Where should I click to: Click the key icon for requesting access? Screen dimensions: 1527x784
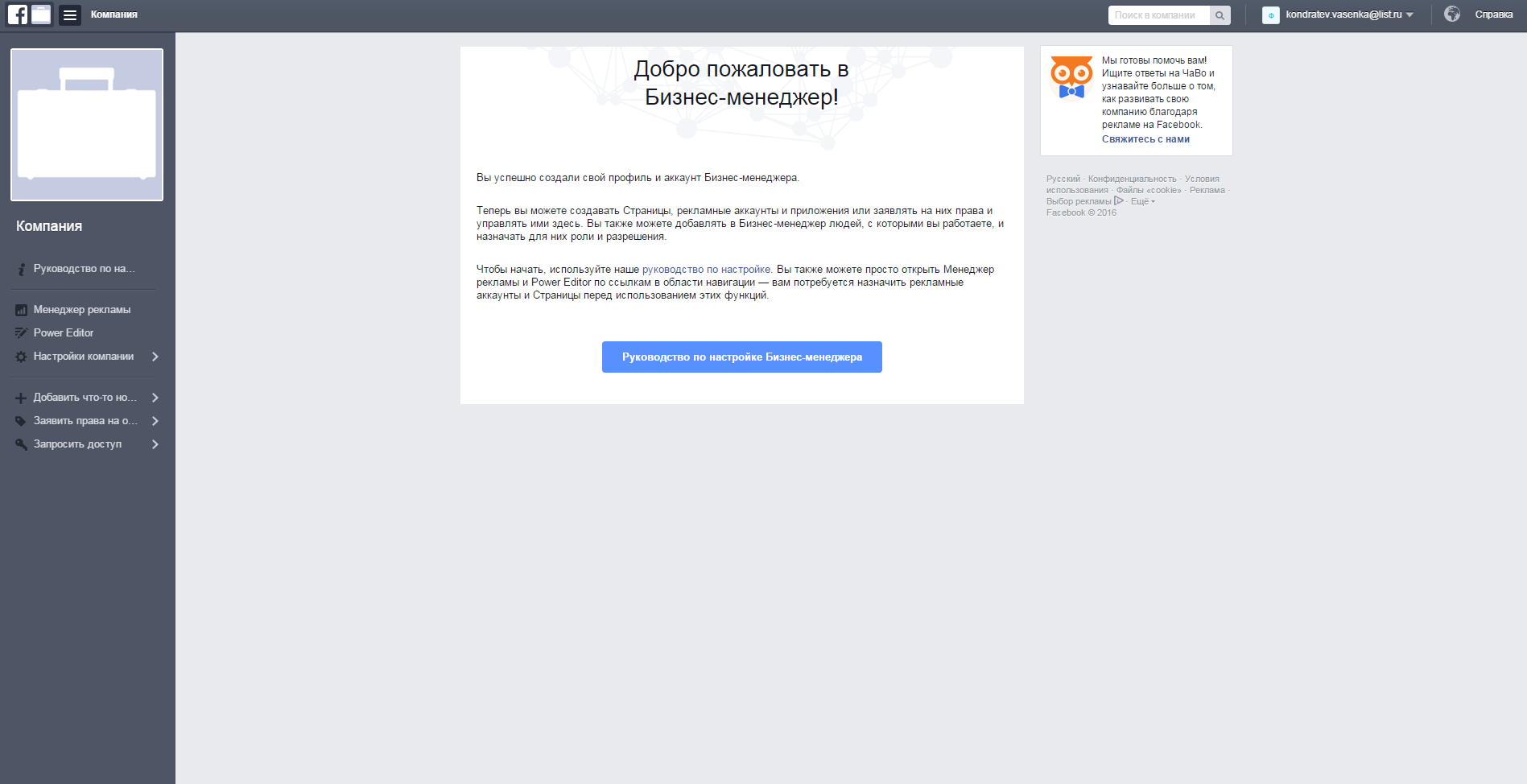coord(21,444)
